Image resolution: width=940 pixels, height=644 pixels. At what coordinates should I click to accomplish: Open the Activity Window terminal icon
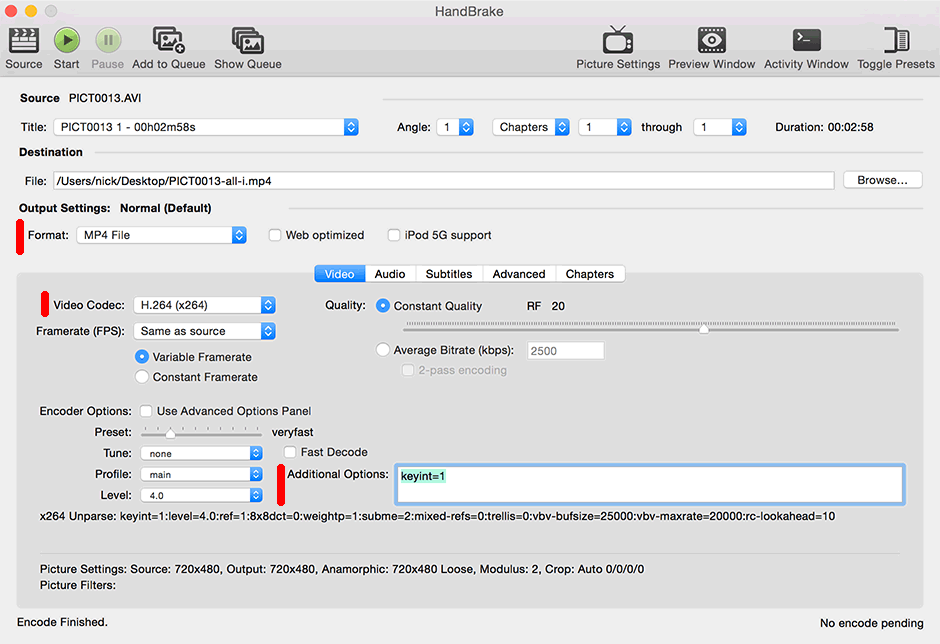(806, 40)
